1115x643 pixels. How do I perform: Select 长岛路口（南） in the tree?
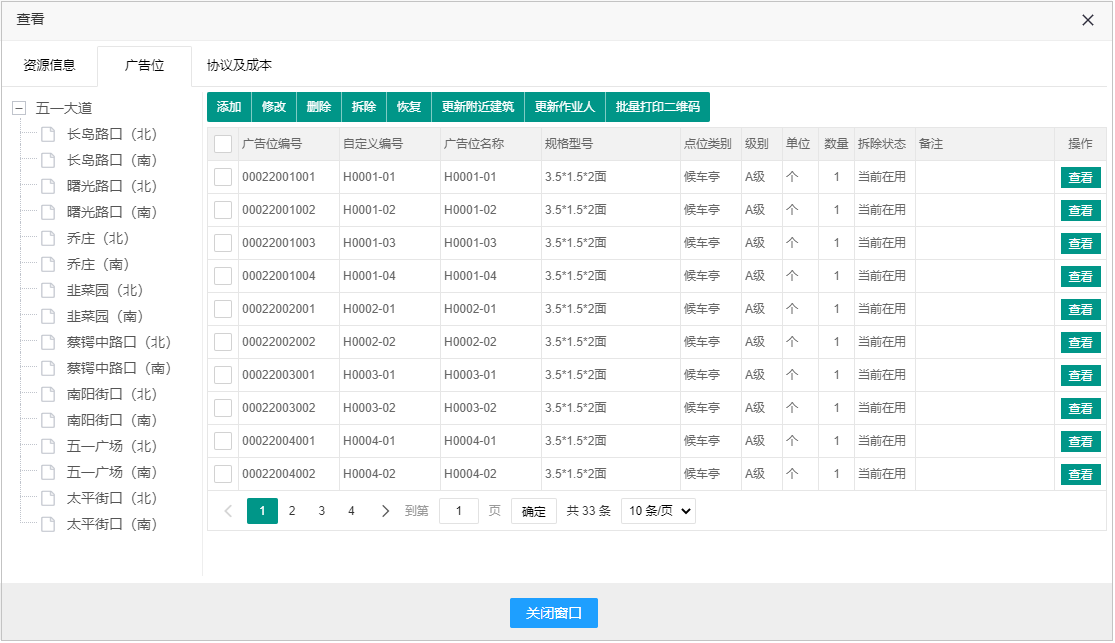112,160
